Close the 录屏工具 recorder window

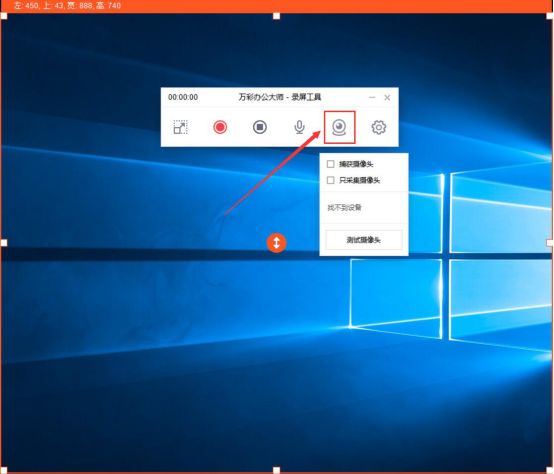click(x=387, y=97)
